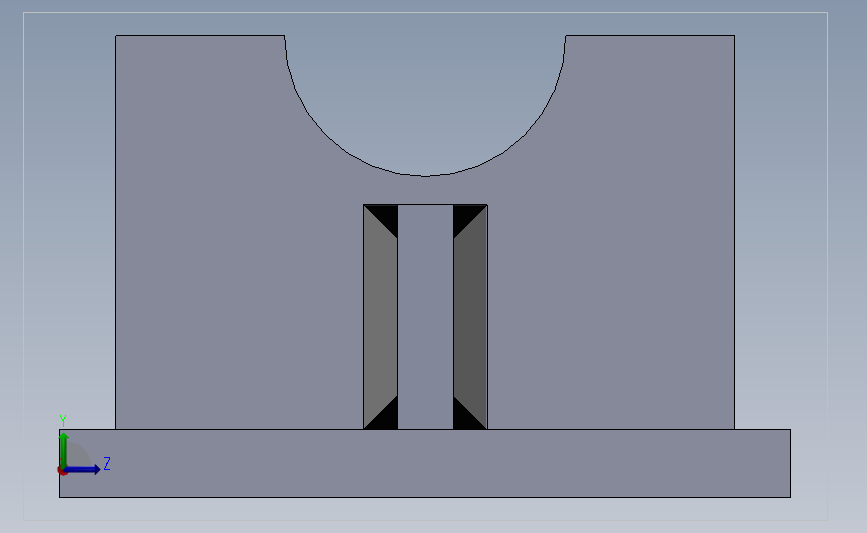
Task: Click the green Y axis arrow of the triad
Action: coord(64,449)
